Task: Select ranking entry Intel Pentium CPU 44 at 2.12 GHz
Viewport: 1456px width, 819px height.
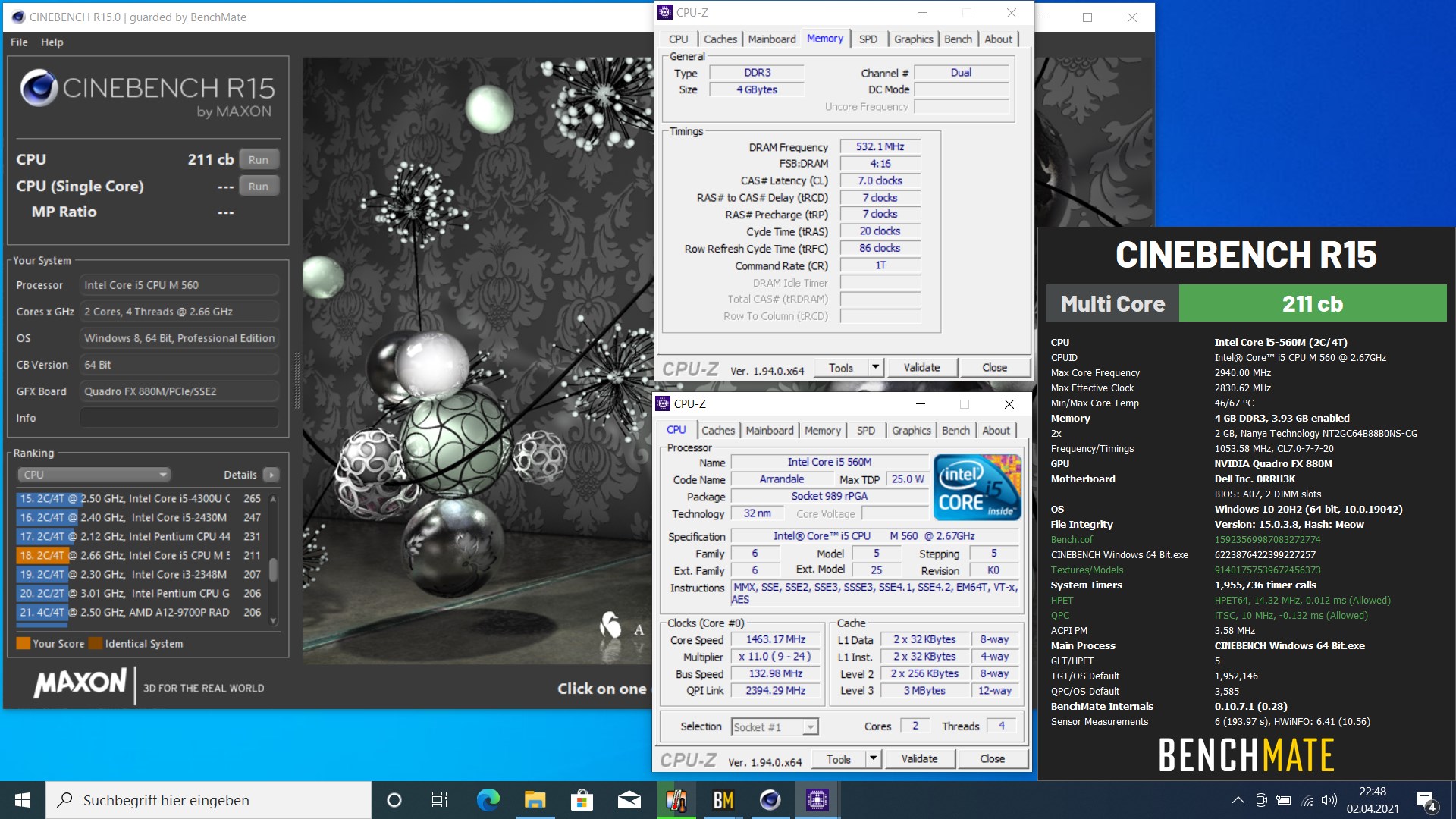Action: [140, 536]
